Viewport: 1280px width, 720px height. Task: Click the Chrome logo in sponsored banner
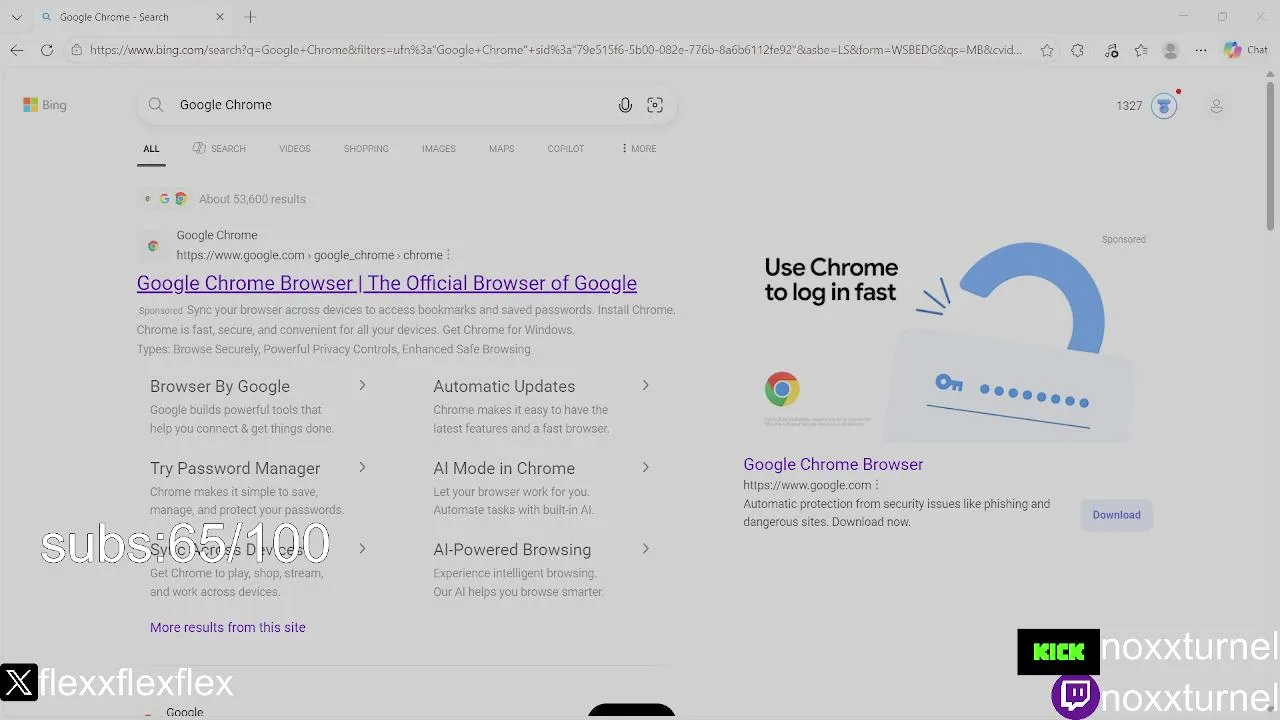782,389
